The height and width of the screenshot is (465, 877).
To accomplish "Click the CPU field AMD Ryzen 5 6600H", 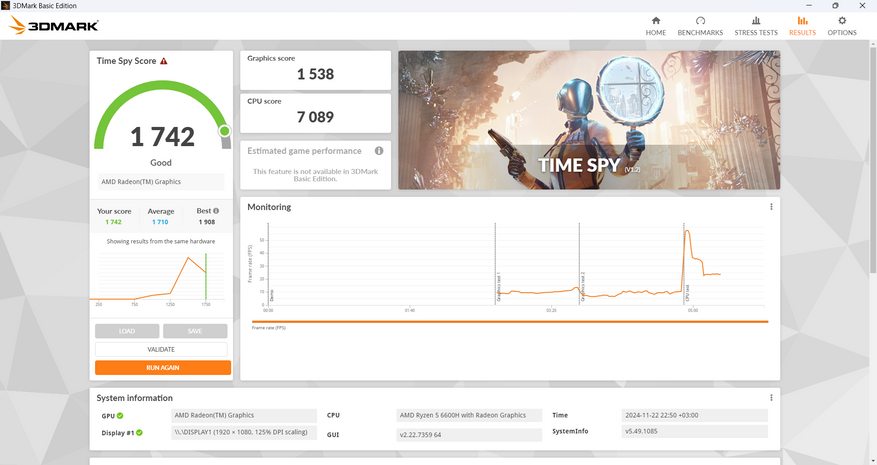I will [x=469, y=415].
